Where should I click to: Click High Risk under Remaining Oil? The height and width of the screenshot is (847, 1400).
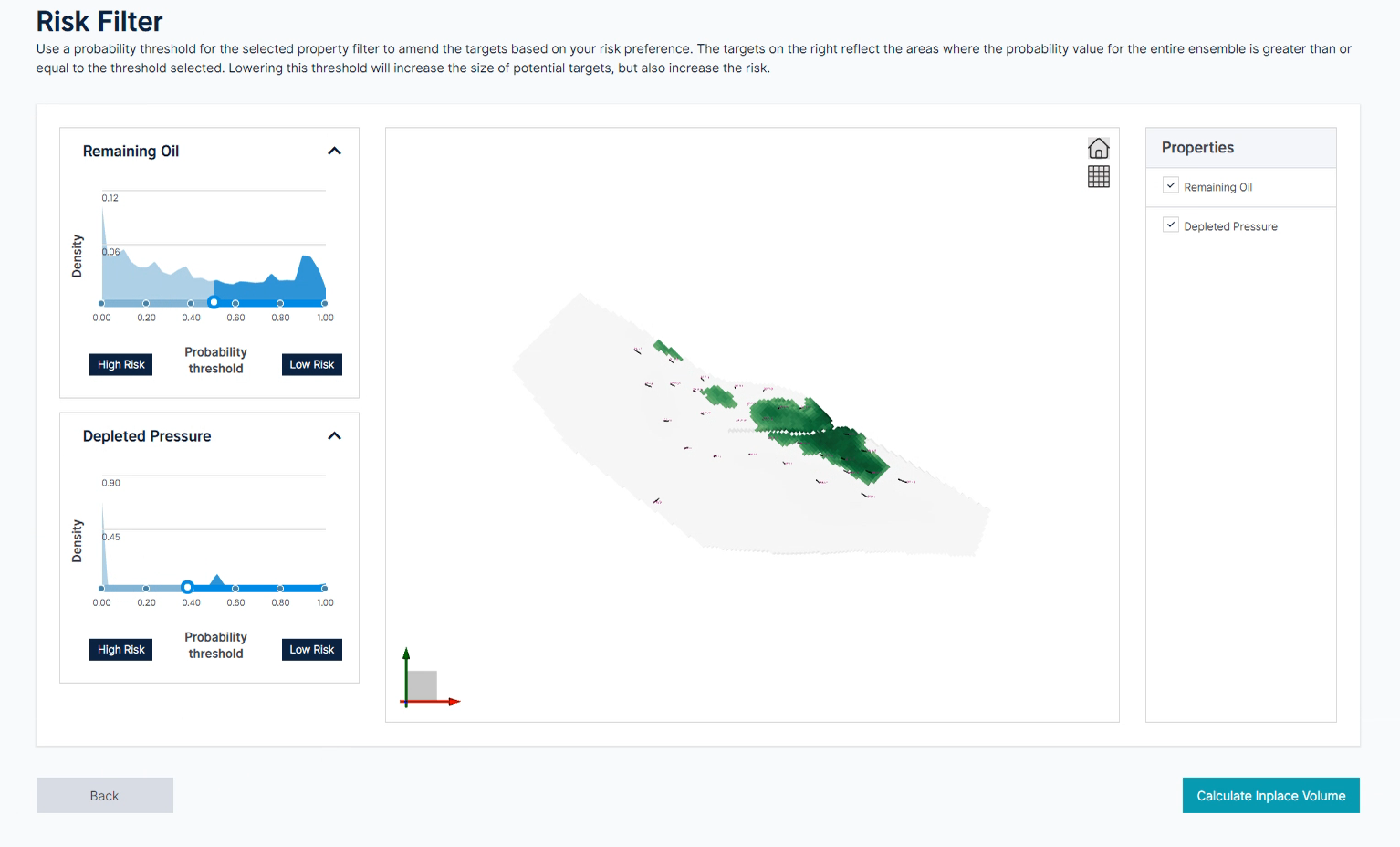(x=121, y=364)
